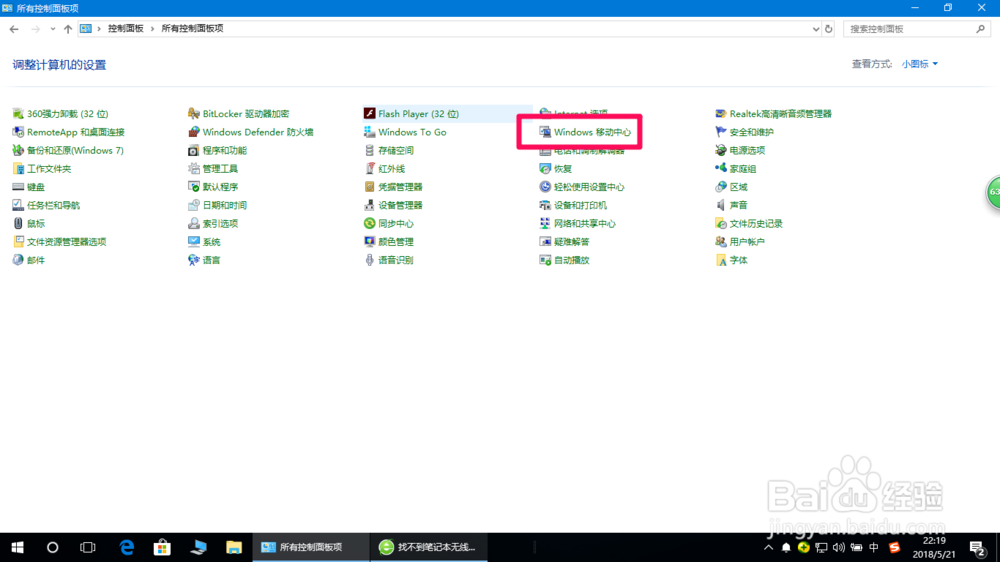Viewport: 1000px width, 562px height.
Task: Open 轻松使用设置中心
Action: [x=582, y=187]
